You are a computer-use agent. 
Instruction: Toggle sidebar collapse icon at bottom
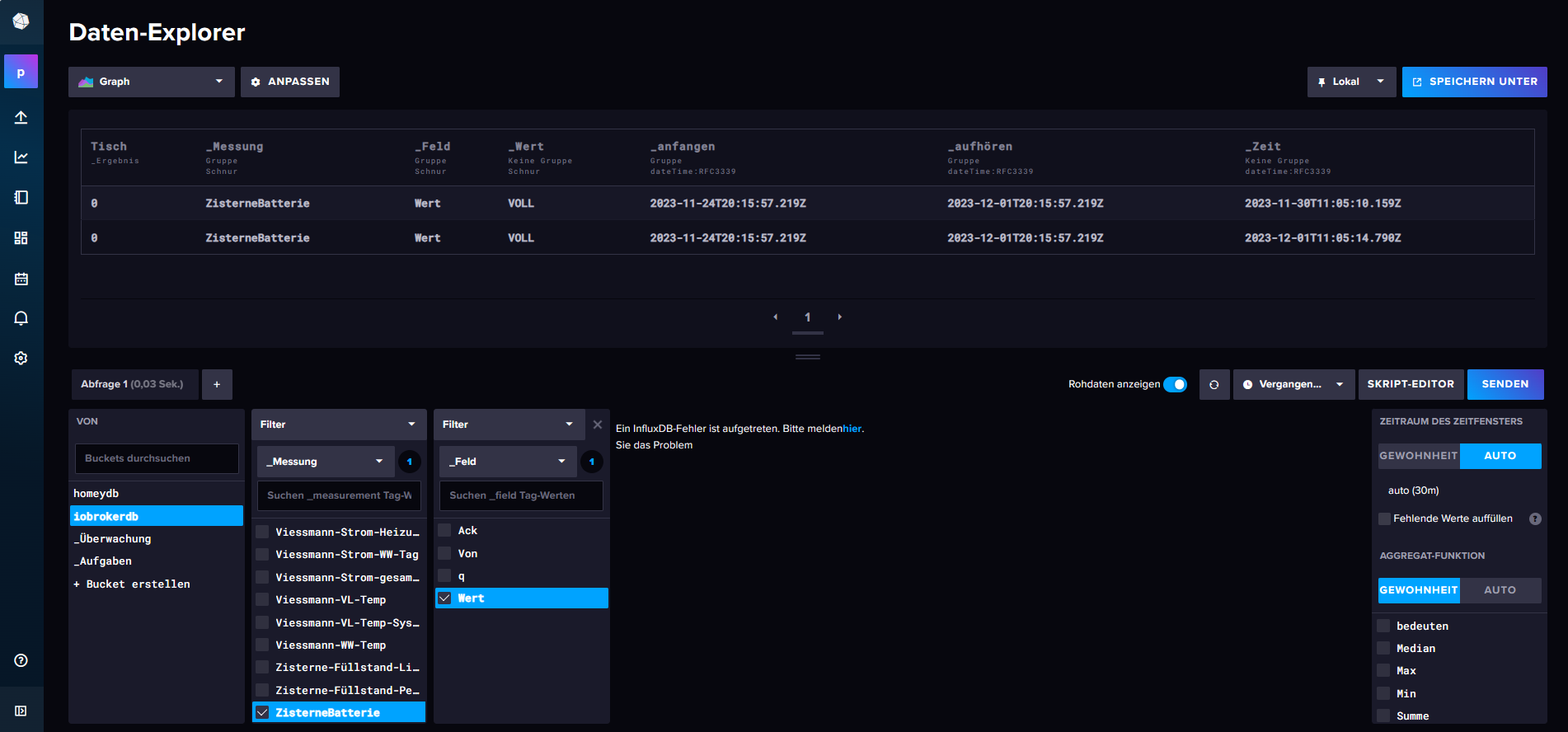pyautogui.click(x=21, y=711)
